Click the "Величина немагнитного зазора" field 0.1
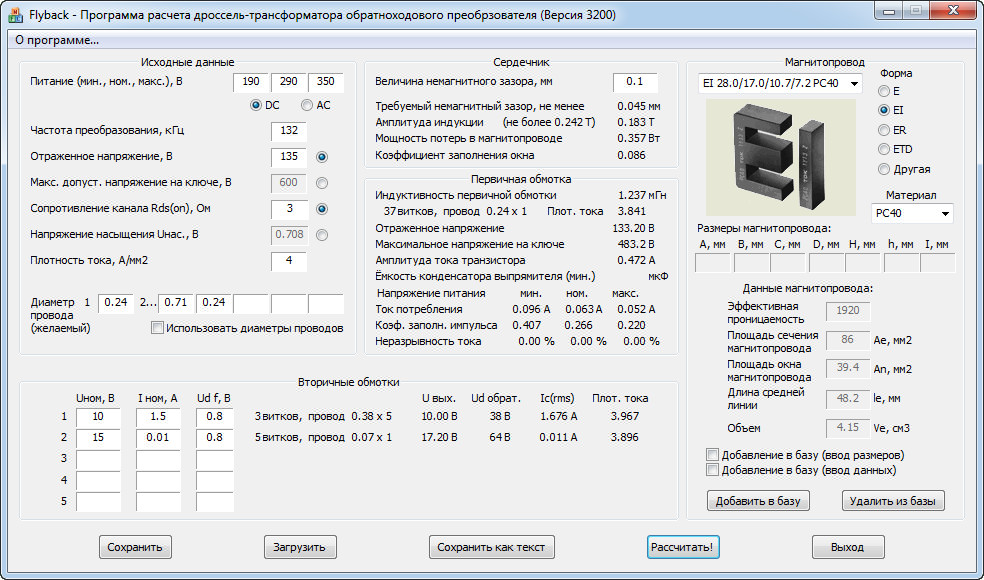Screen dimensions: 984x580 [x=635, y=82]
